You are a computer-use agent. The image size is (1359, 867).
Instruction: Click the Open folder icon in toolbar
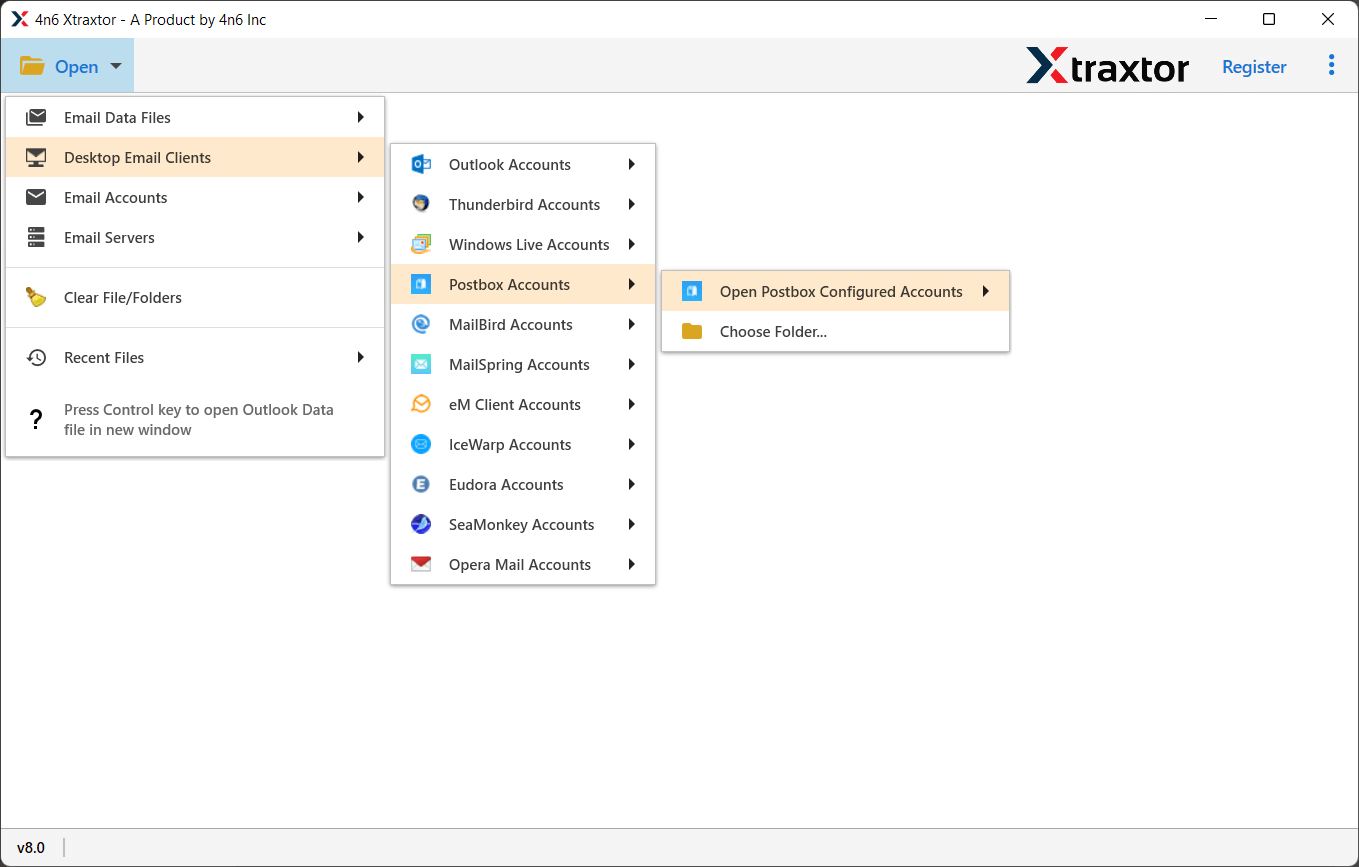pos(32,67)
